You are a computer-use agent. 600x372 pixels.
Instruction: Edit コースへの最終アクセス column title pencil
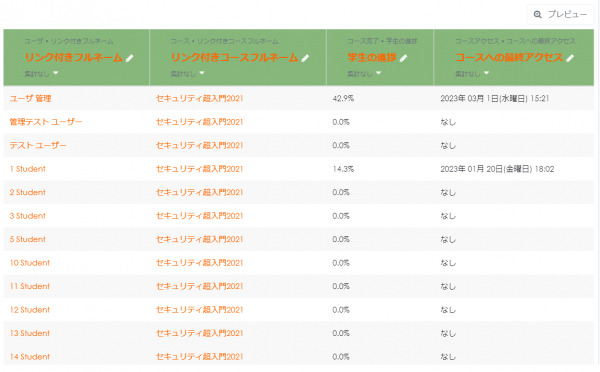tap(570, 58)
